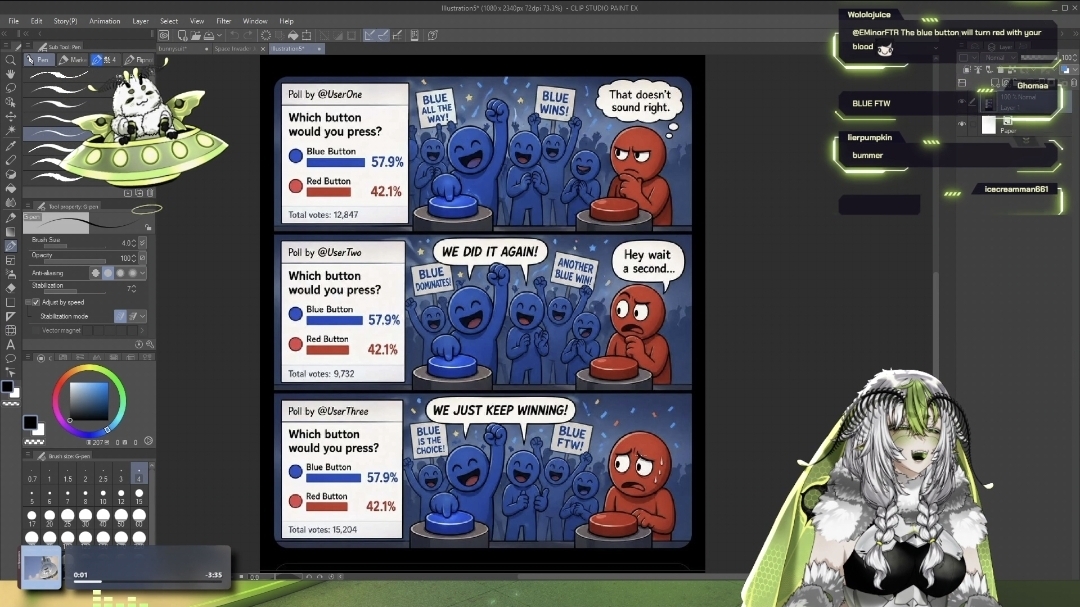Select the no anti-aliasing option
This screenshot has height=607, width=1080.
pos(96,273)
